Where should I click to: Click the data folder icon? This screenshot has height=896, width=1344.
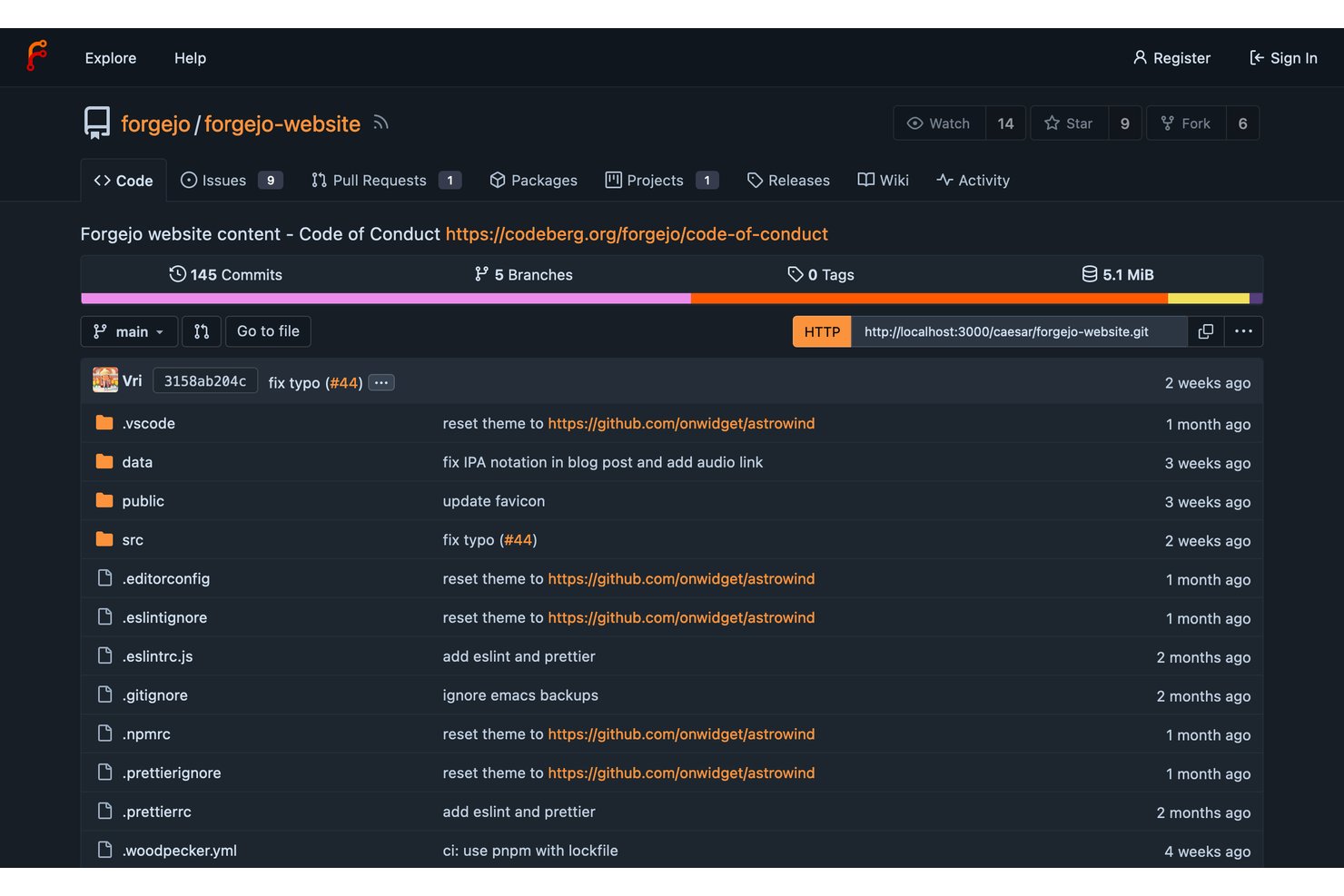(104, 461)
